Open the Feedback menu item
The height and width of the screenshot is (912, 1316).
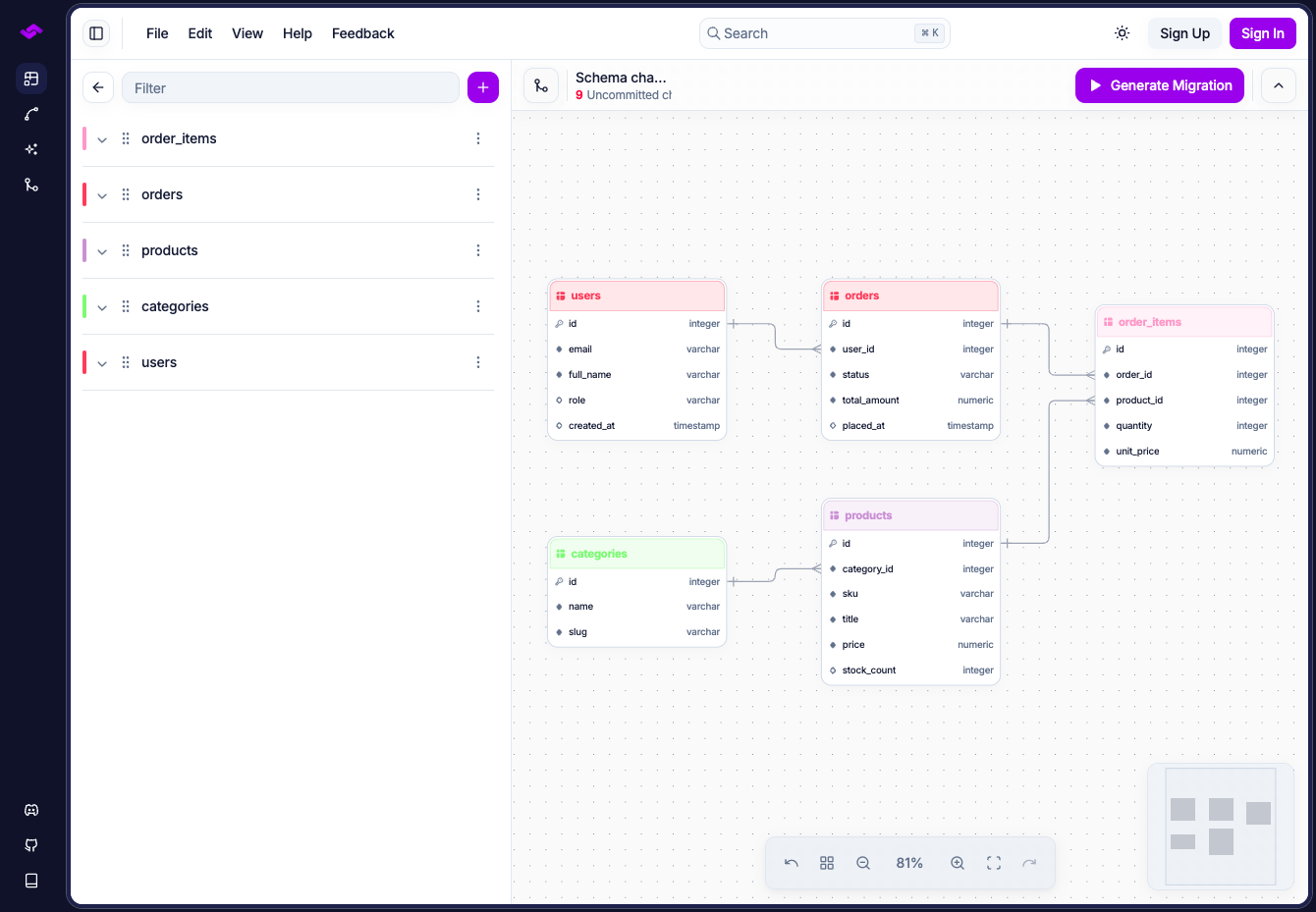363,33
